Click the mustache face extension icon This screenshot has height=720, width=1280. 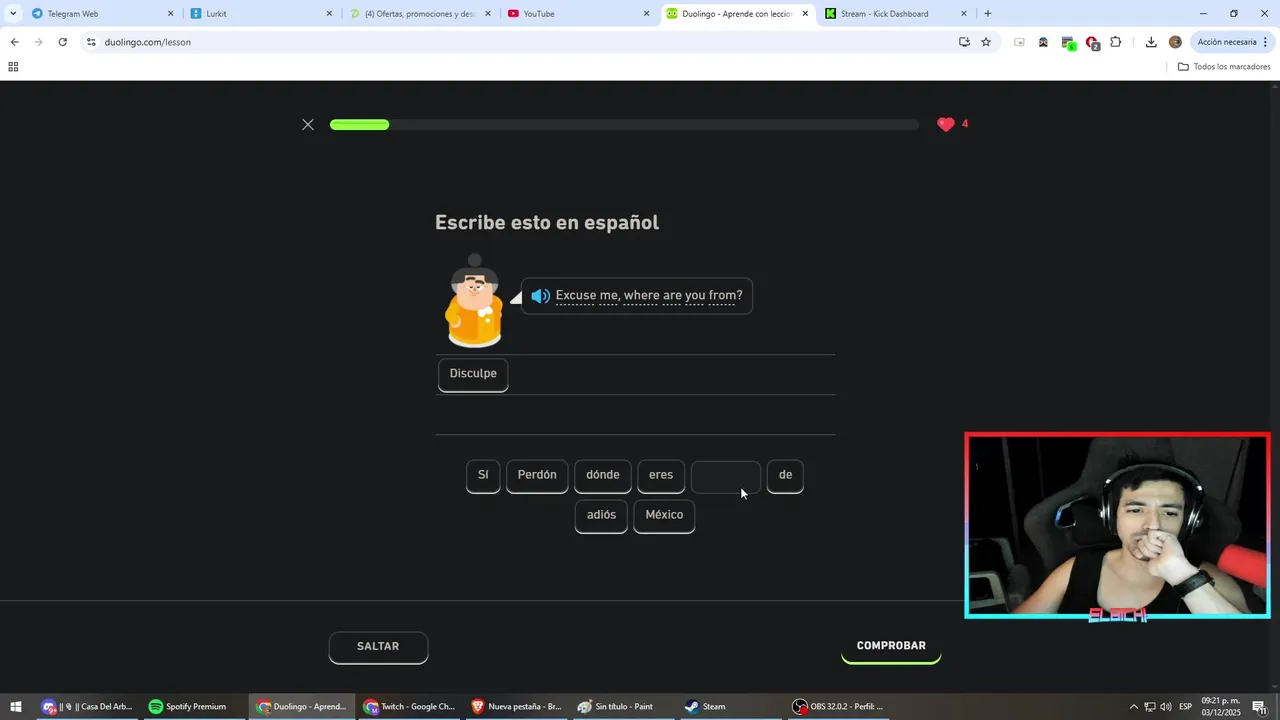coord(1043,42)
